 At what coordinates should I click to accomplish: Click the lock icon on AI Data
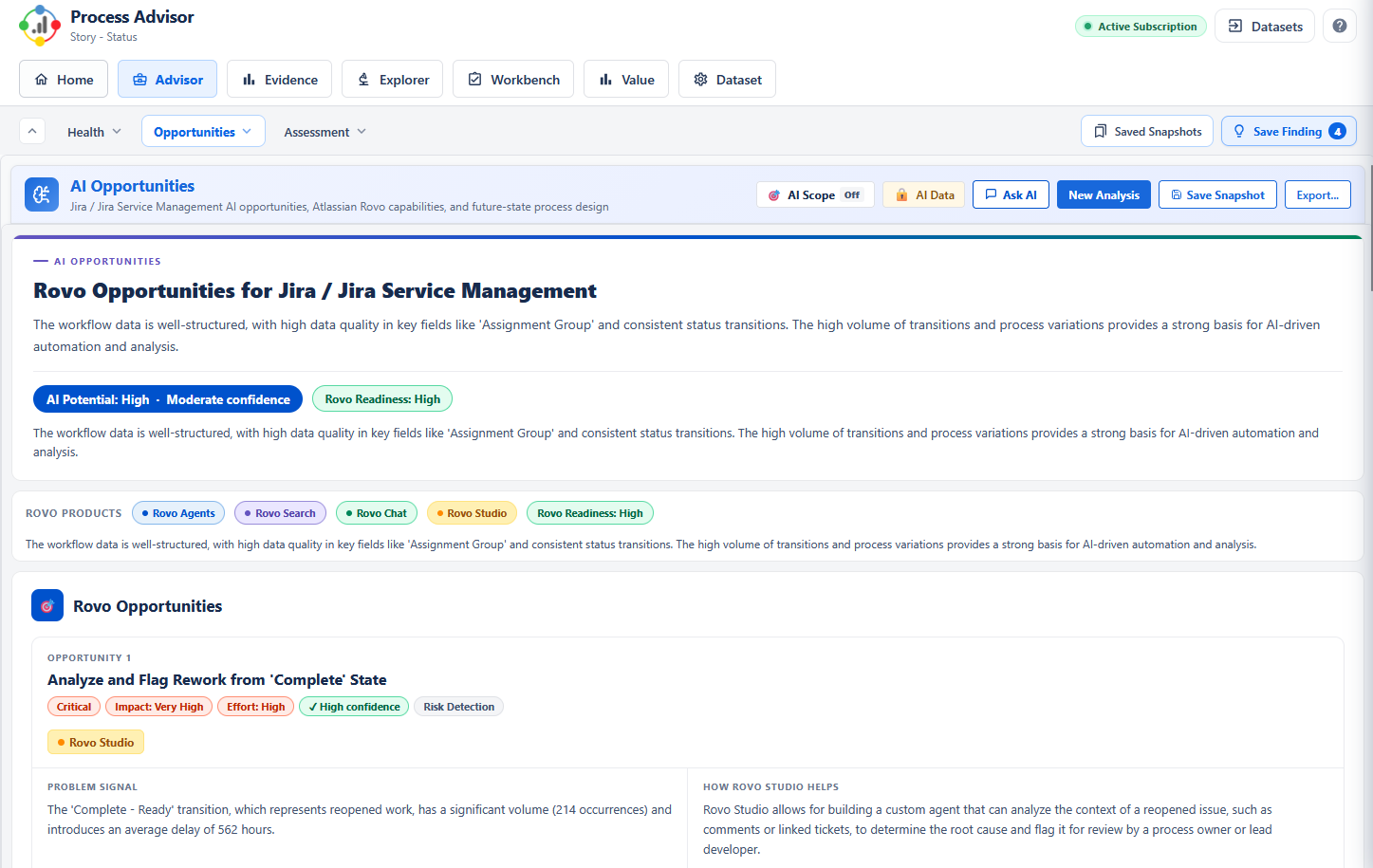click(x=901, y=194)
